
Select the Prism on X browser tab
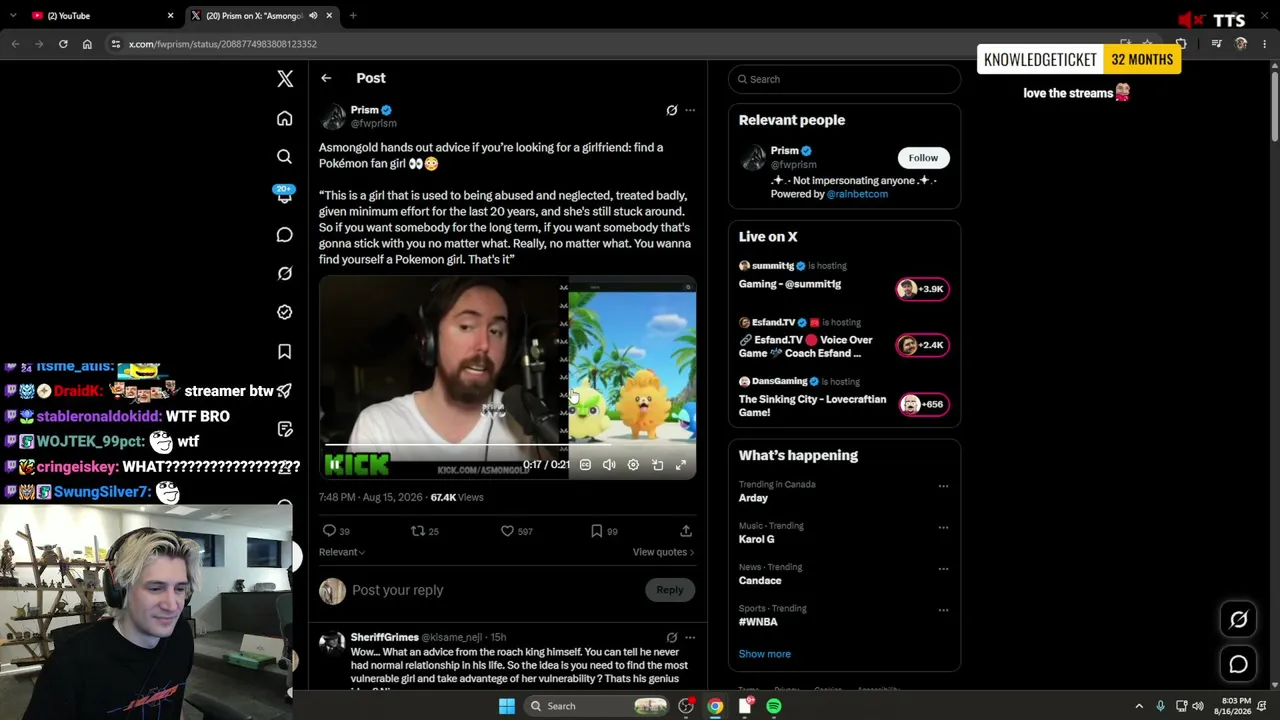point(261,15)
